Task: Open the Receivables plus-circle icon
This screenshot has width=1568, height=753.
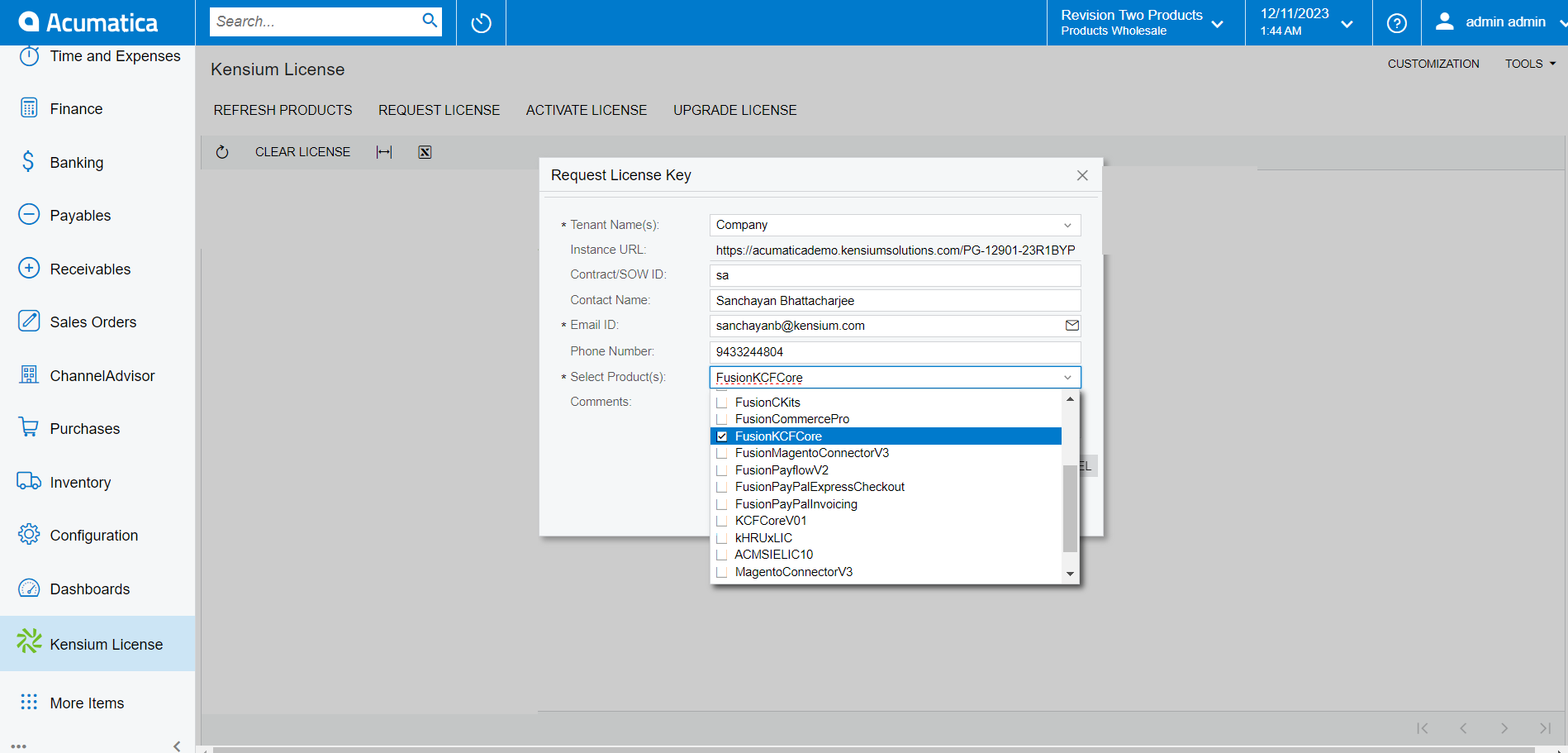Action: click(29, 269)
